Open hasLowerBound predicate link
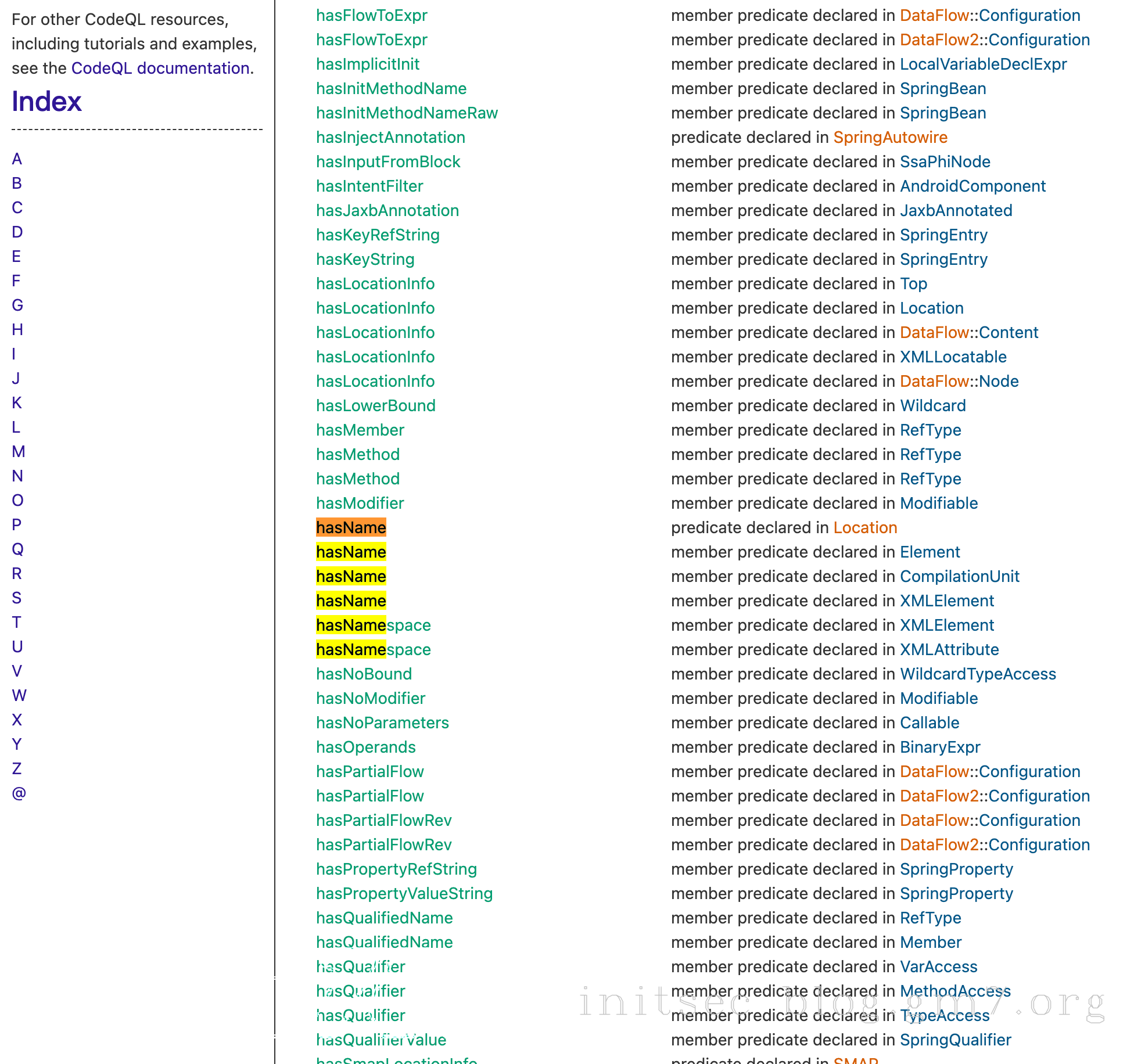The height and width of the screenshot is (1064, 1134). click(375, 405)
